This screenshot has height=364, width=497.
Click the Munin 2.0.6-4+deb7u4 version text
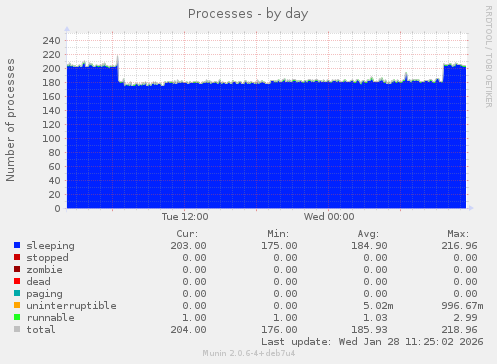(249, 353)
